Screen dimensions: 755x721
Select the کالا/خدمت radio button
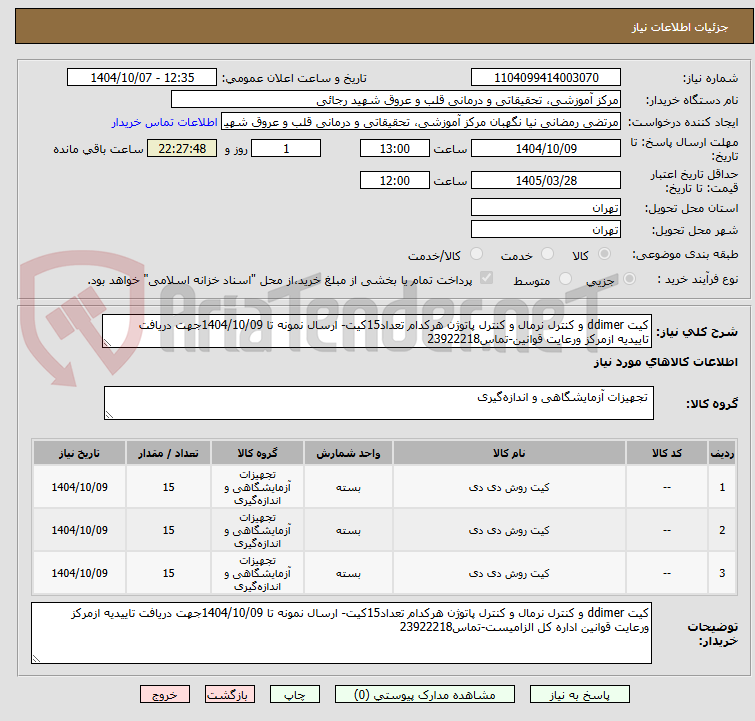coord(476,254)
